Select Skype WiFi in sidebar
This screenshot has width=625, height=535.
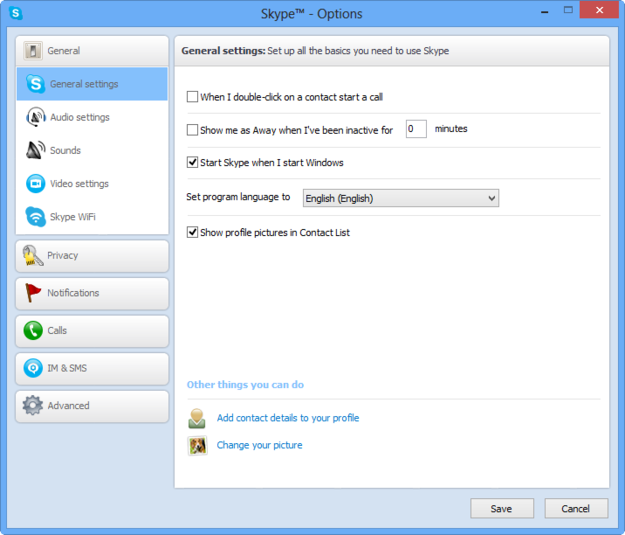pos(92,217)
